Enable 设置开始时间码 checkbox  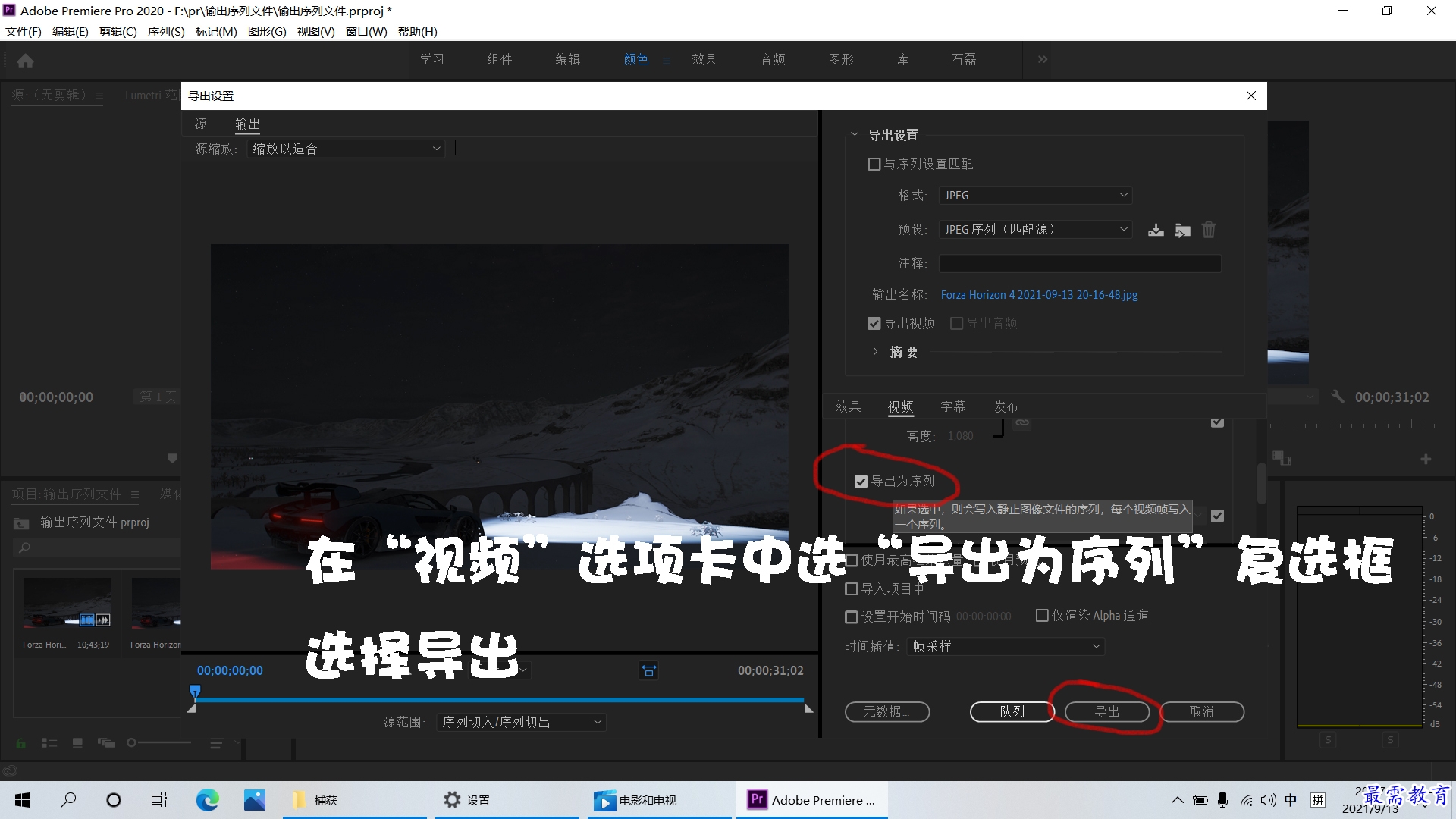pyautogui.click(x=851, y=617)
